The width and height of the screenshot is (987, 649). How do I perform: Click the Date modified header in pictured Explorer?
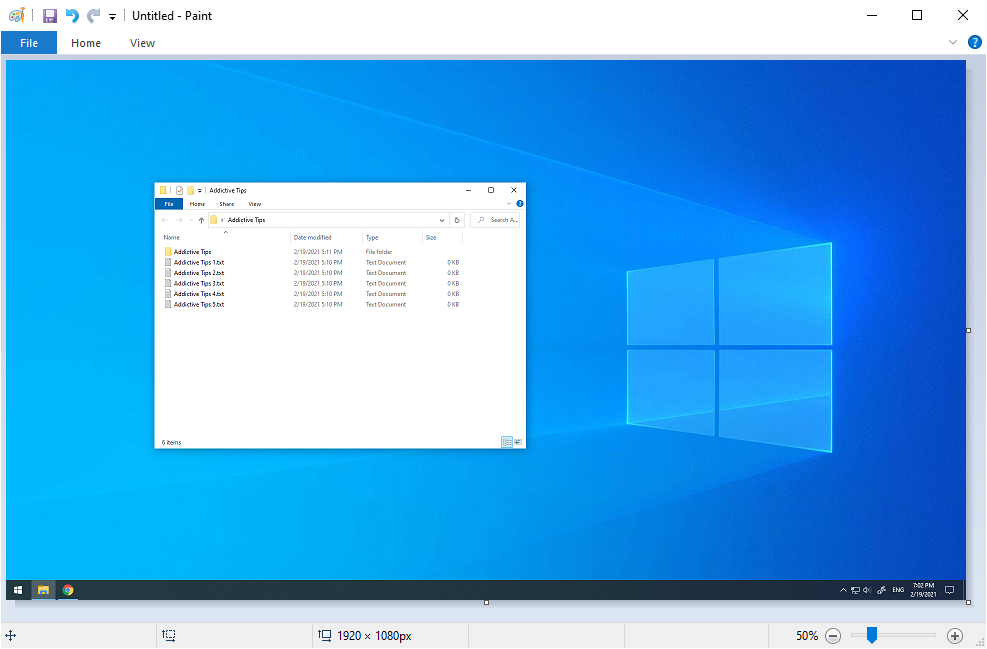(312, 237)
